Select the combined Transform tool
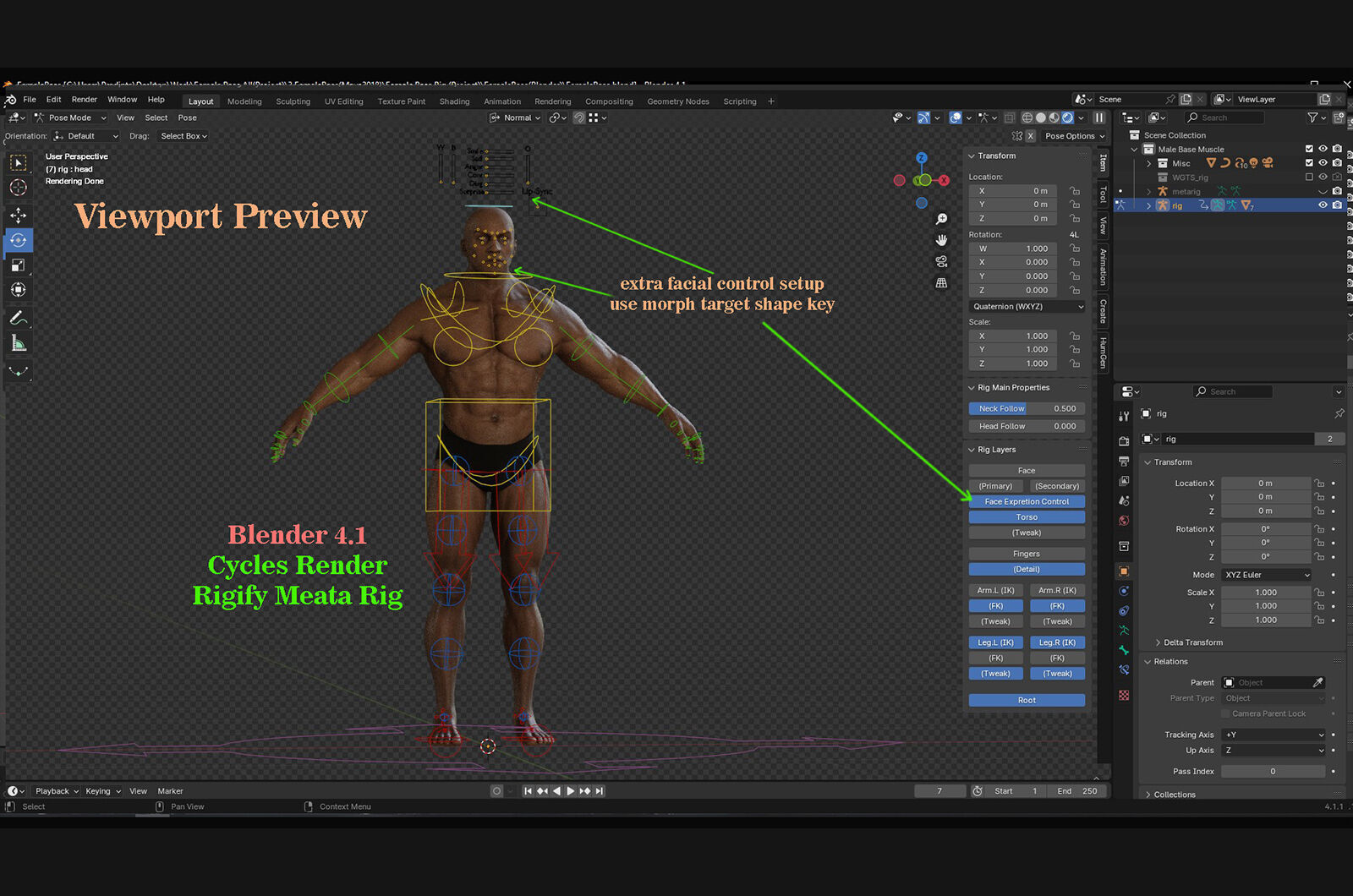 click(x=18, y=290)
